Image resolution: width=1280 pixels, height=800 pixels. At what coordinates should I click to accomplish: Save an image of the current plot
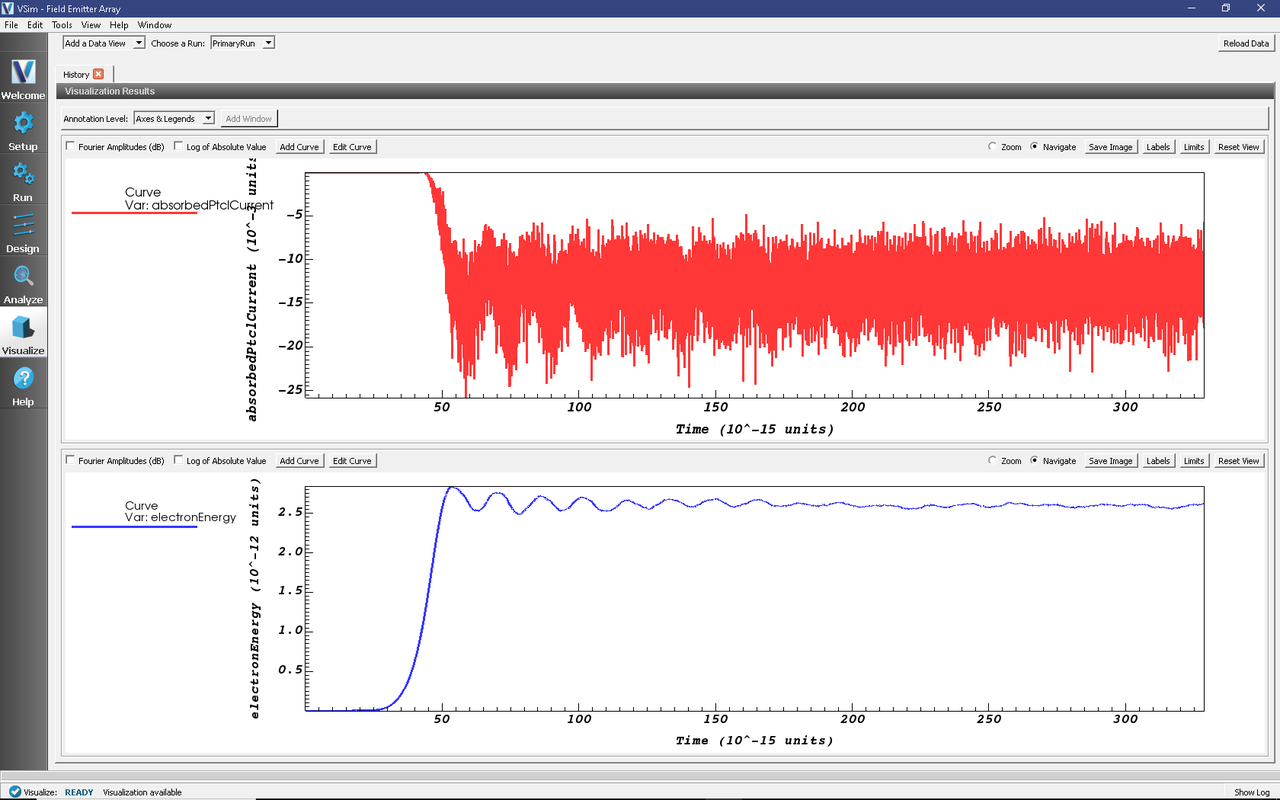1110,146
